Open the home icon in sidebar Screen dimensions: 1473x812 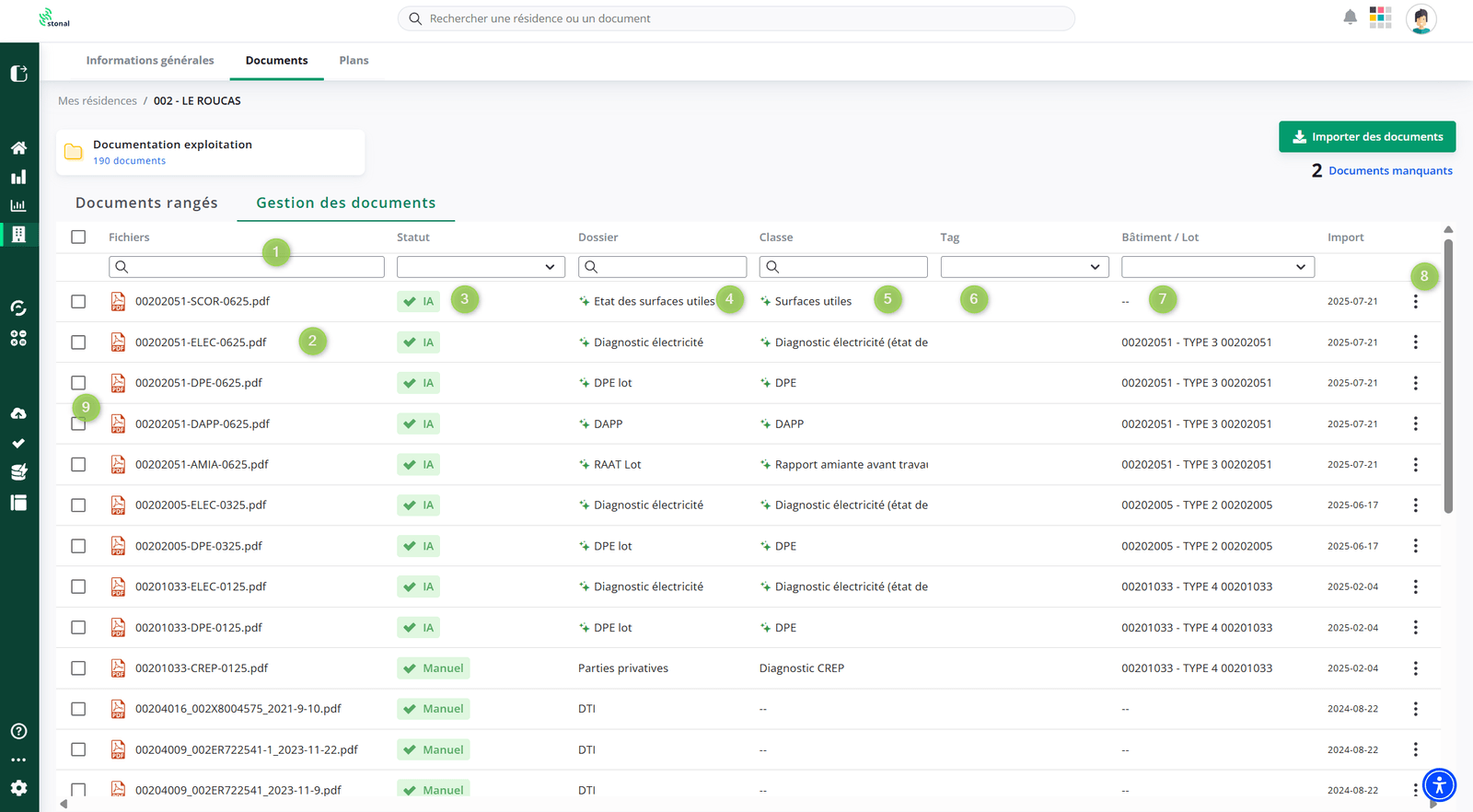pos(18,147)
